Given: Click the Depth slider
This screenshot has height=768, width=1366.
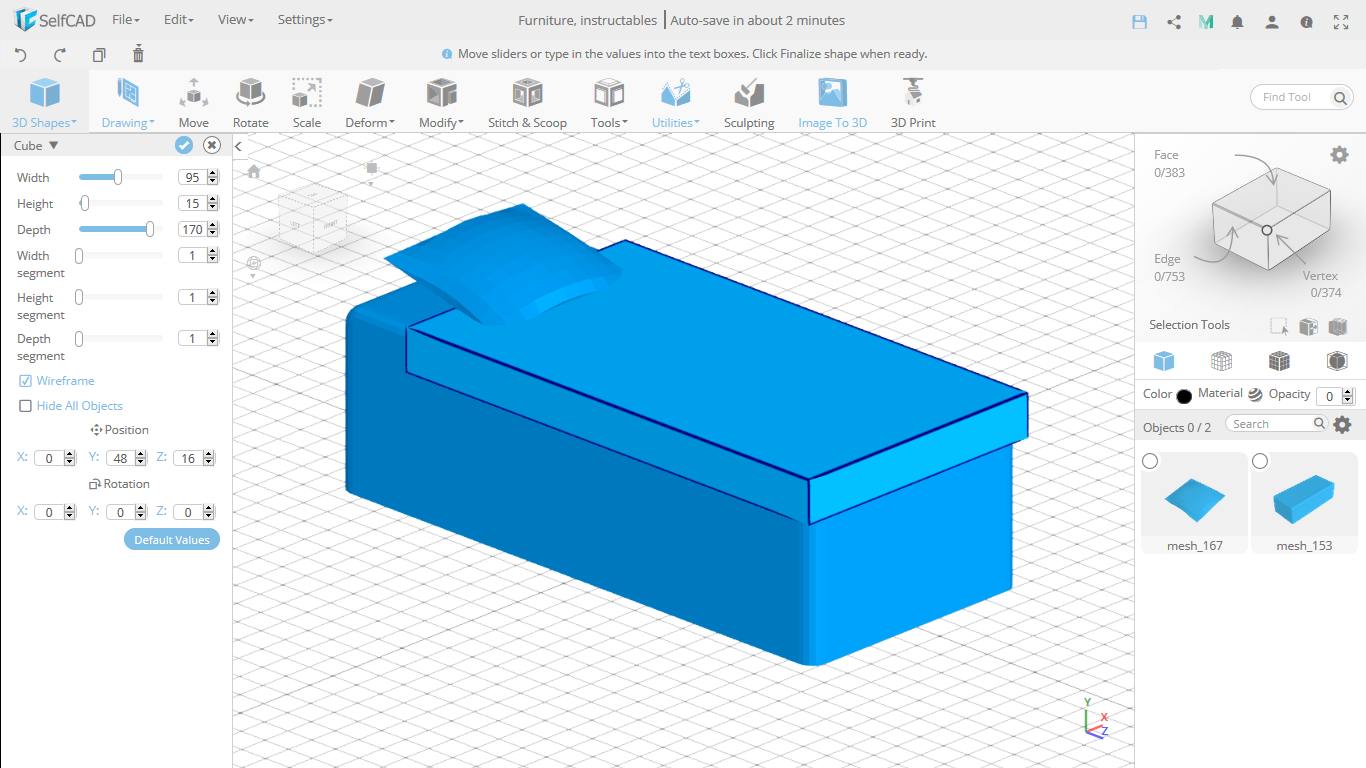Looking at the screenshot, I should point(120,229).
